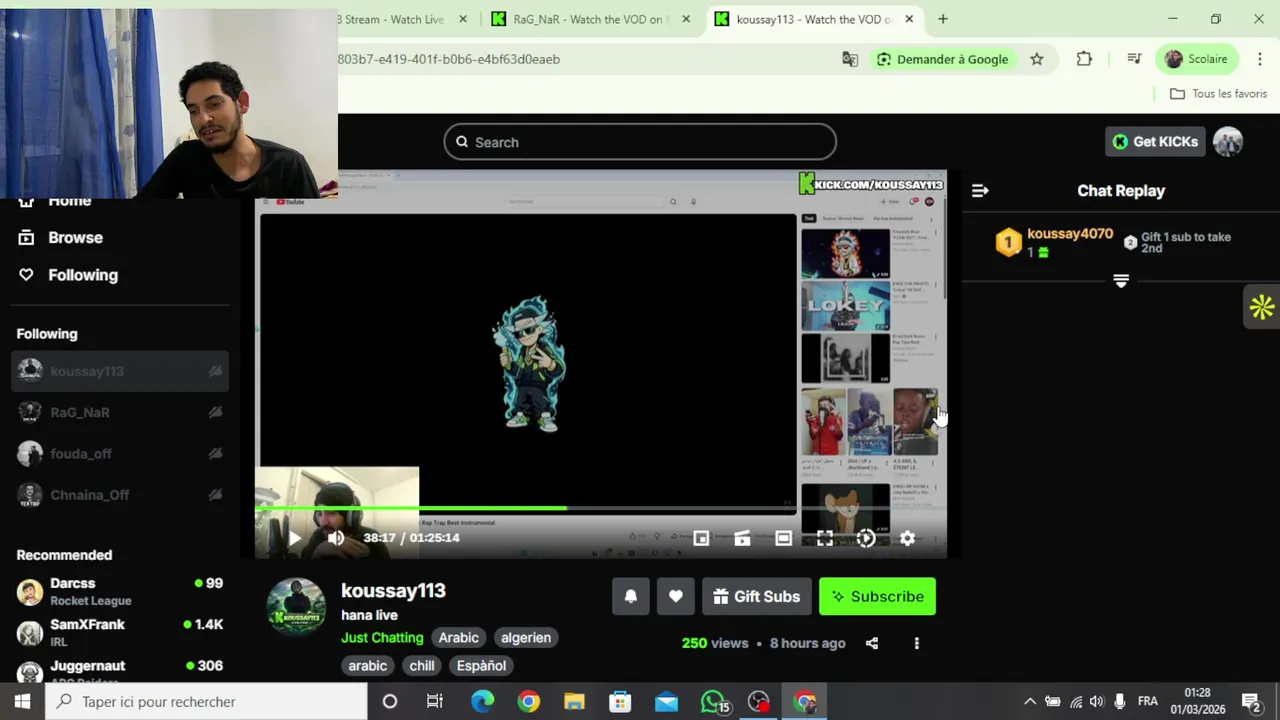The height and width of the screenshot is (720, 1280).
Task: Open Chrome extensions puzzle icon
Action: coord(1084,59)
